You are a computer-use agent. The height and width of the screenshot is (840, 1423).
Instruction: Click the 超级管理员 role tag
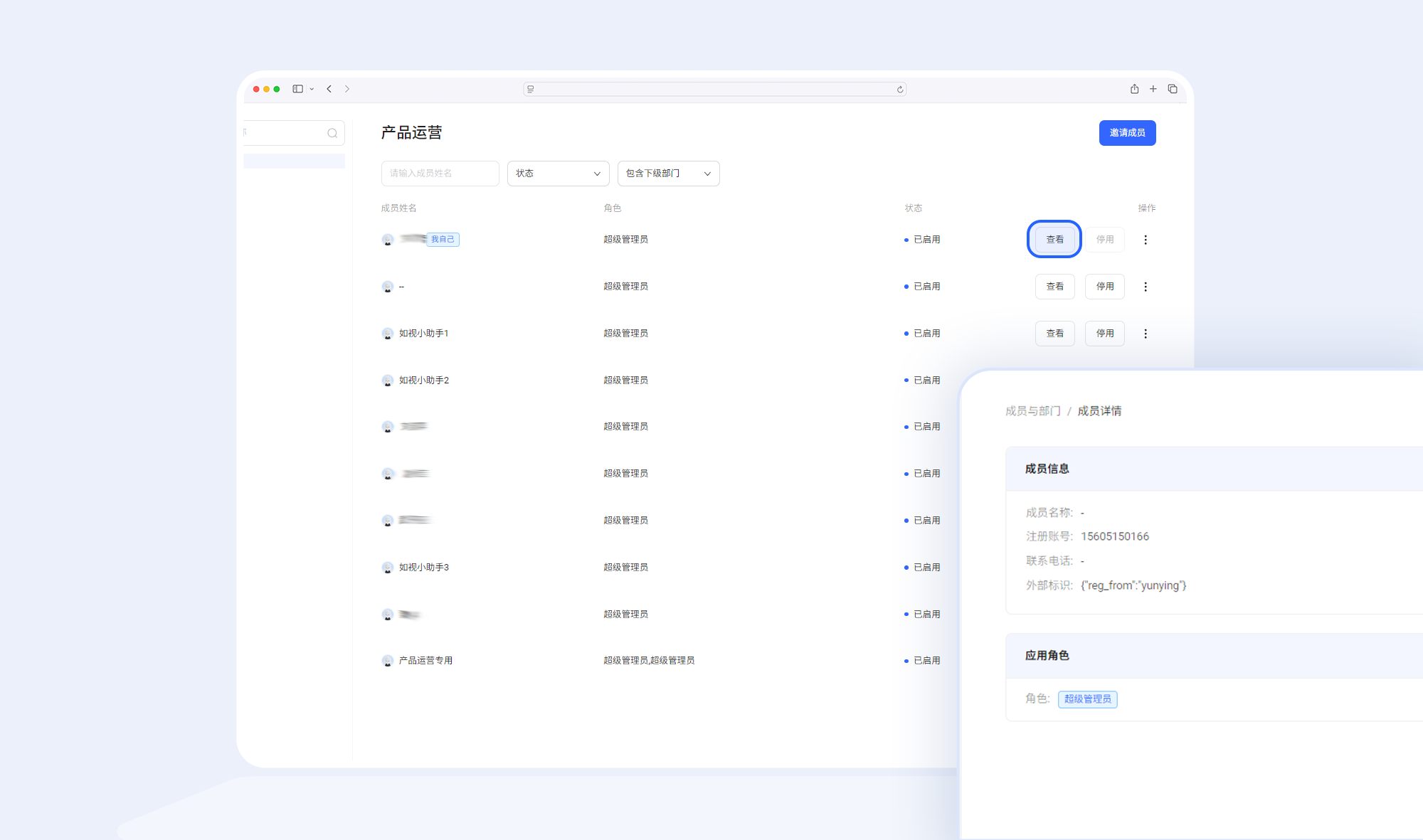pyautogui.click(x=1087, y=699)
